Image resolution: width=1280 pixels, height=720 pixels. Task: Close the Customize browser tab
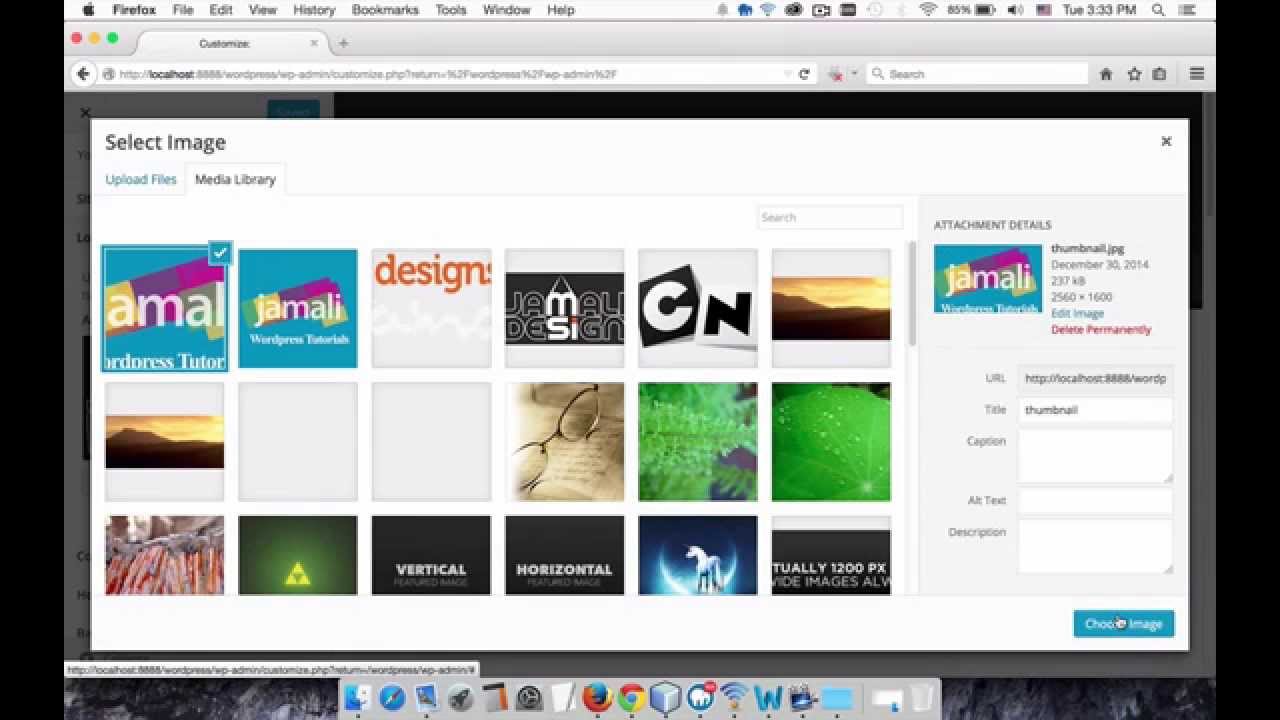point(314,43)
